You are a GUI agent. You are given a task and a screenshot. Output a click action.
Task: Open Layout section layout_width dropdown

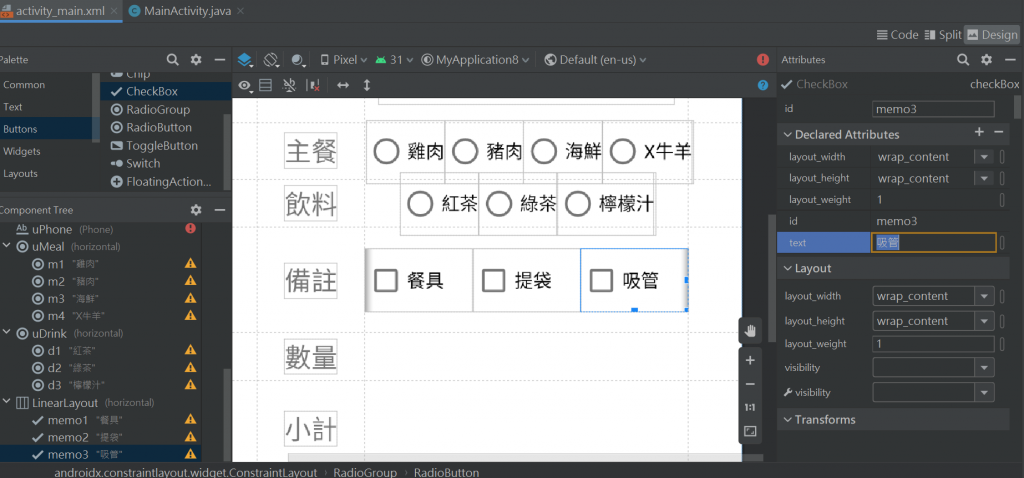coord(984,296)
